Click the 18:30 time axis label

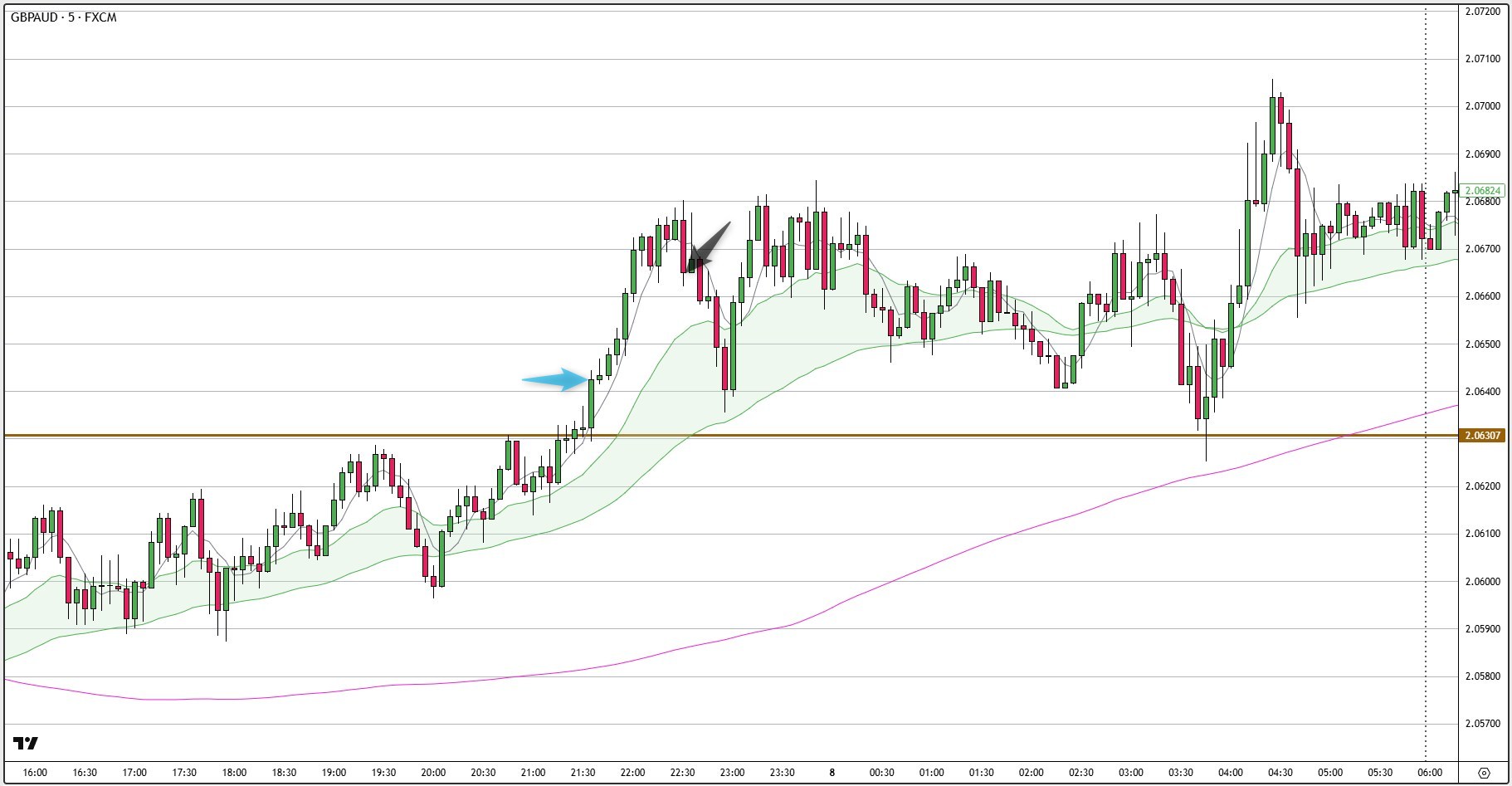coord(284,773)
